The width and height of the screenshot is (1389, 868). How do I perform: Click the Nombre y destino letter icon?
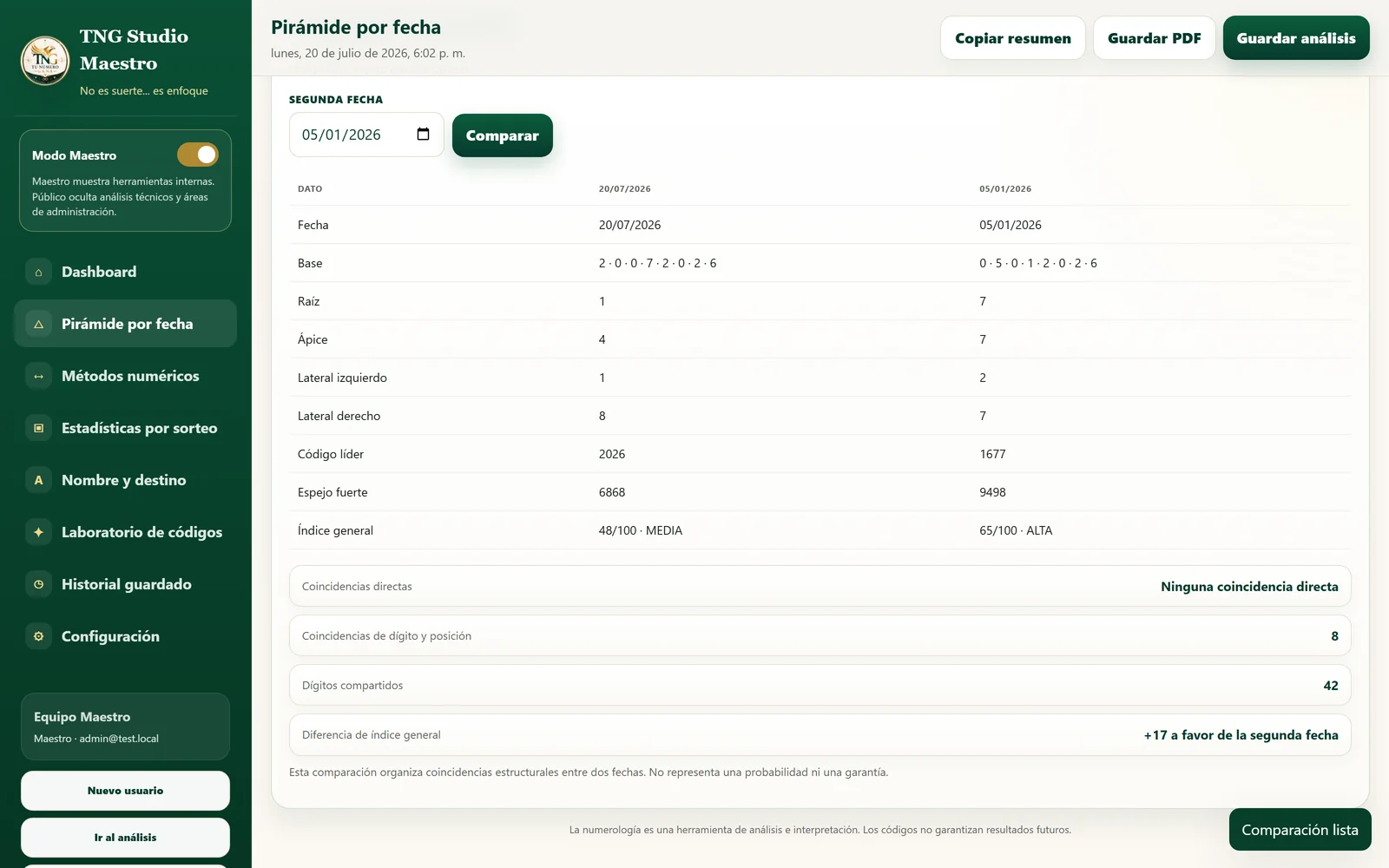38,480
